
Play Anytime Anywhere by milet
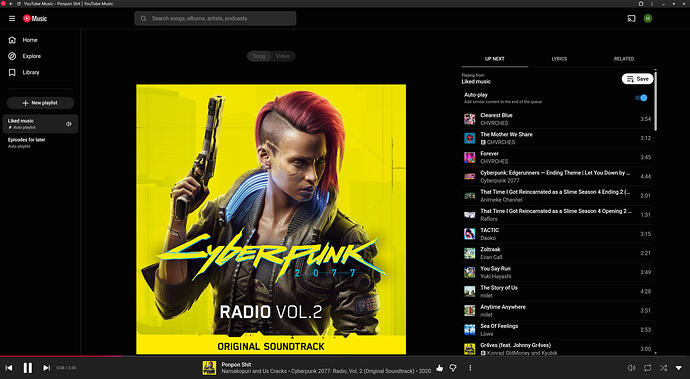[x=558, y=310]
